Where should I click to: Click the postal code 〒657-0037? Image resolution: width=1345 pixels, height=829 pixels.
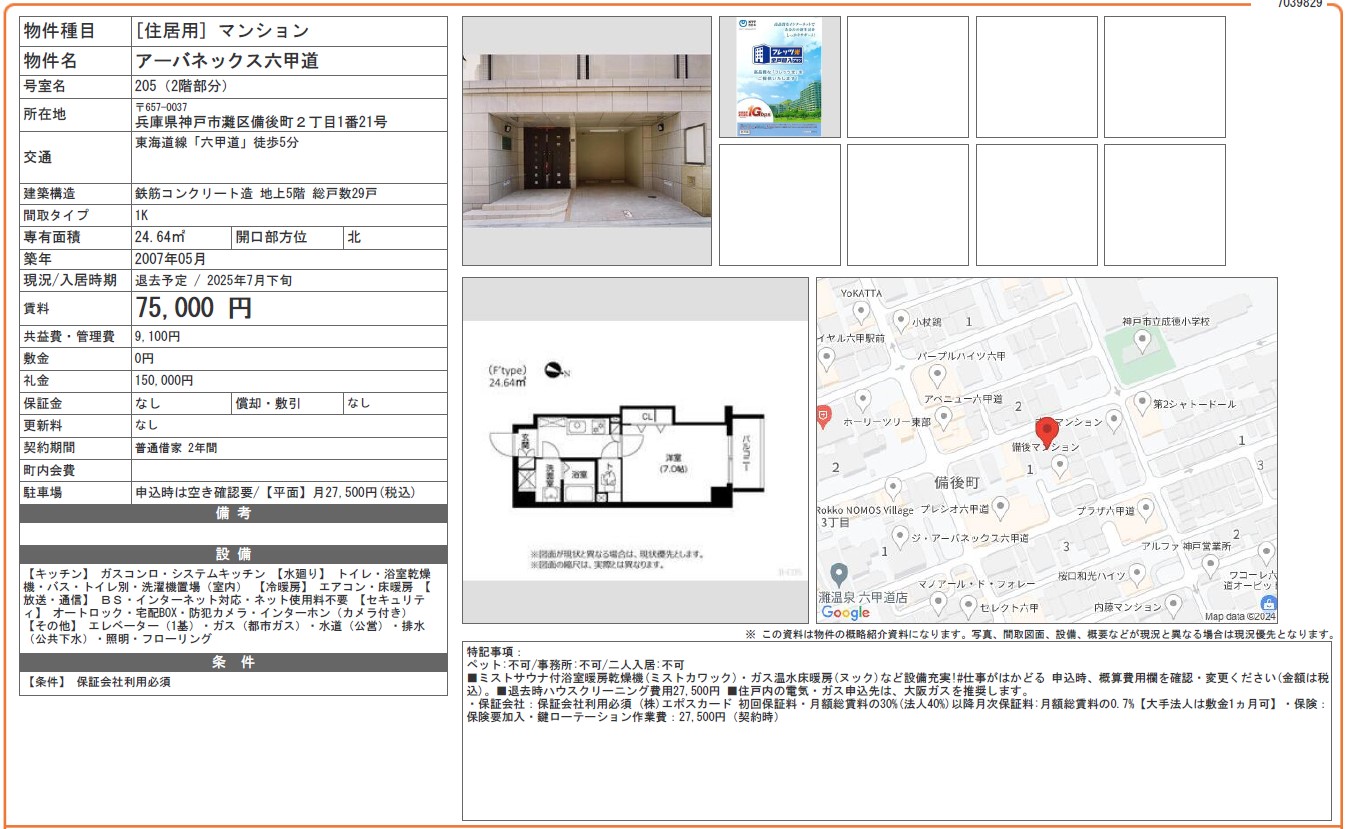pyautogui.click(x=161, y=107)
